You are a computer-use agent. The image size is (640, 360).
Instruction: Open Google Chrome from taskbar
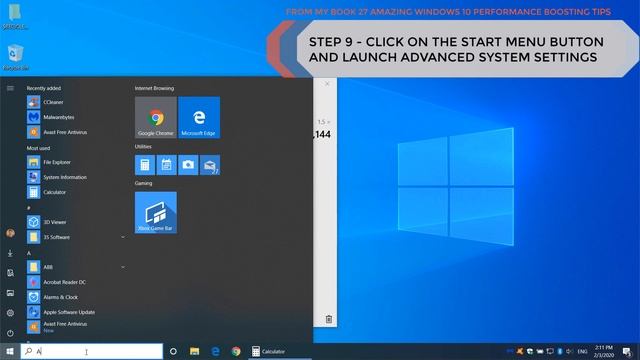pyautogui.click(x=236, y=351)
